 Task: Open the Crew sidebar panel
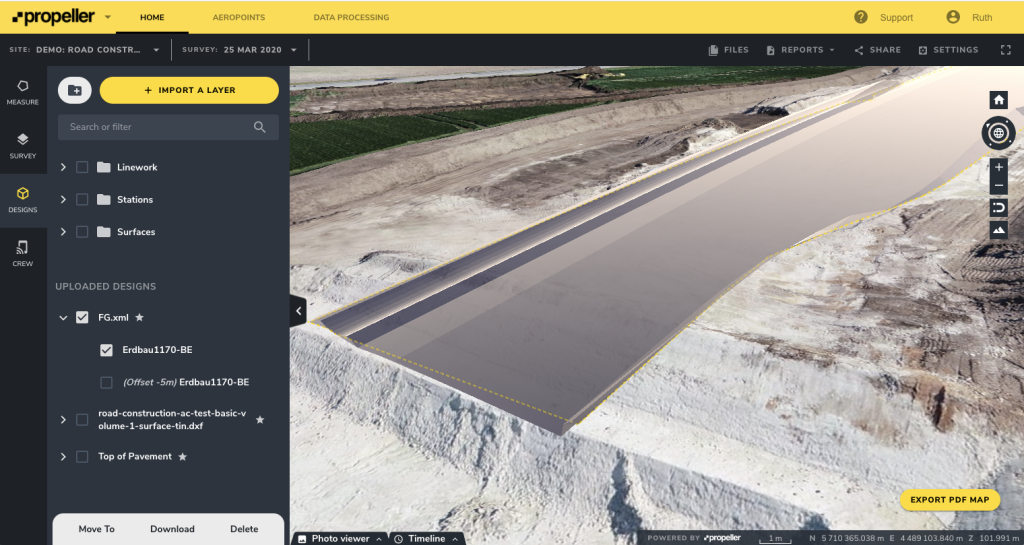(22, 253)
